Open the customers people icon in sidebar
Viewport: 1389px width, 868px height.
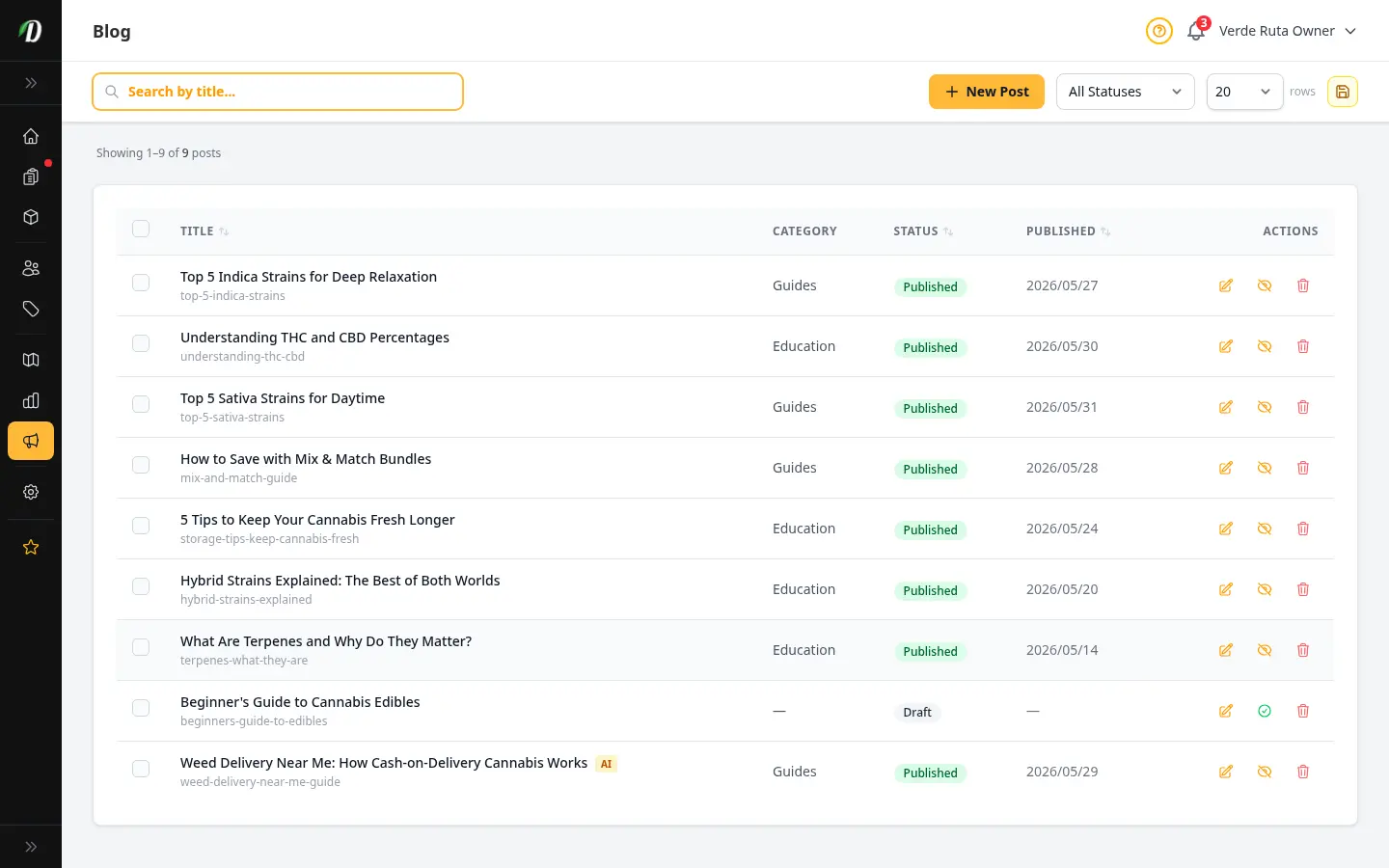(31, 268)
